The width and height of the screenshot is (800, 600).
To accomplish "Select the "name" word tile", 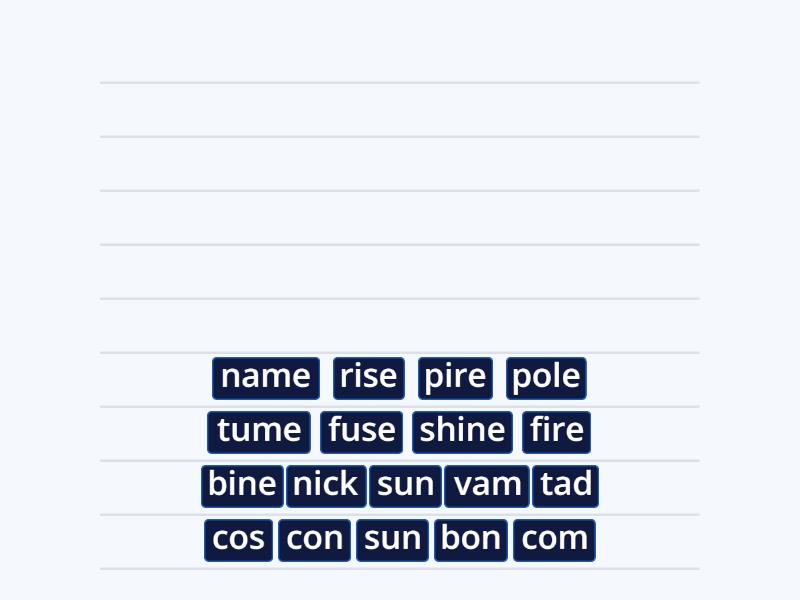I will pyautogui.click(x=265, y=377).
